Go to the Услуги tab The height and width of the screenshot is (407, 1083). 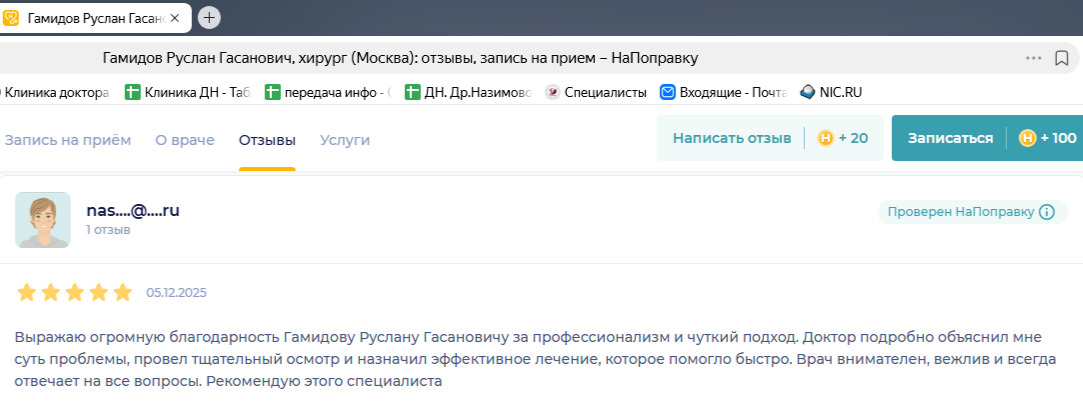345,140
